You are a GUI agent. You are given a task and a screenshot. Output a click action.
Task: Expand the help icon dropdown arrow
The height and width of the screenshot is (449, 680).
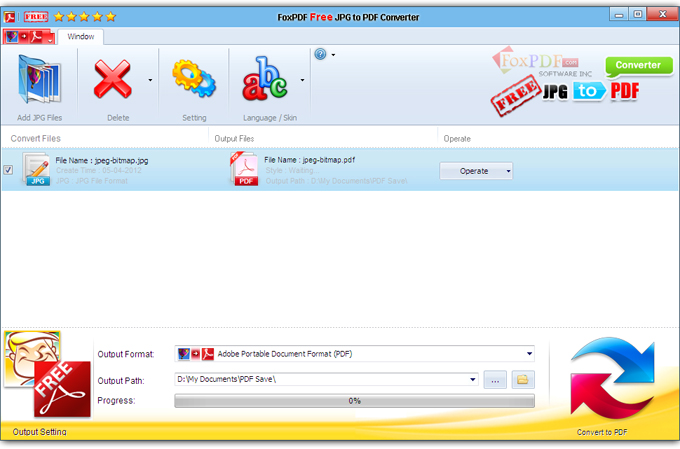[x=333, y=55]
